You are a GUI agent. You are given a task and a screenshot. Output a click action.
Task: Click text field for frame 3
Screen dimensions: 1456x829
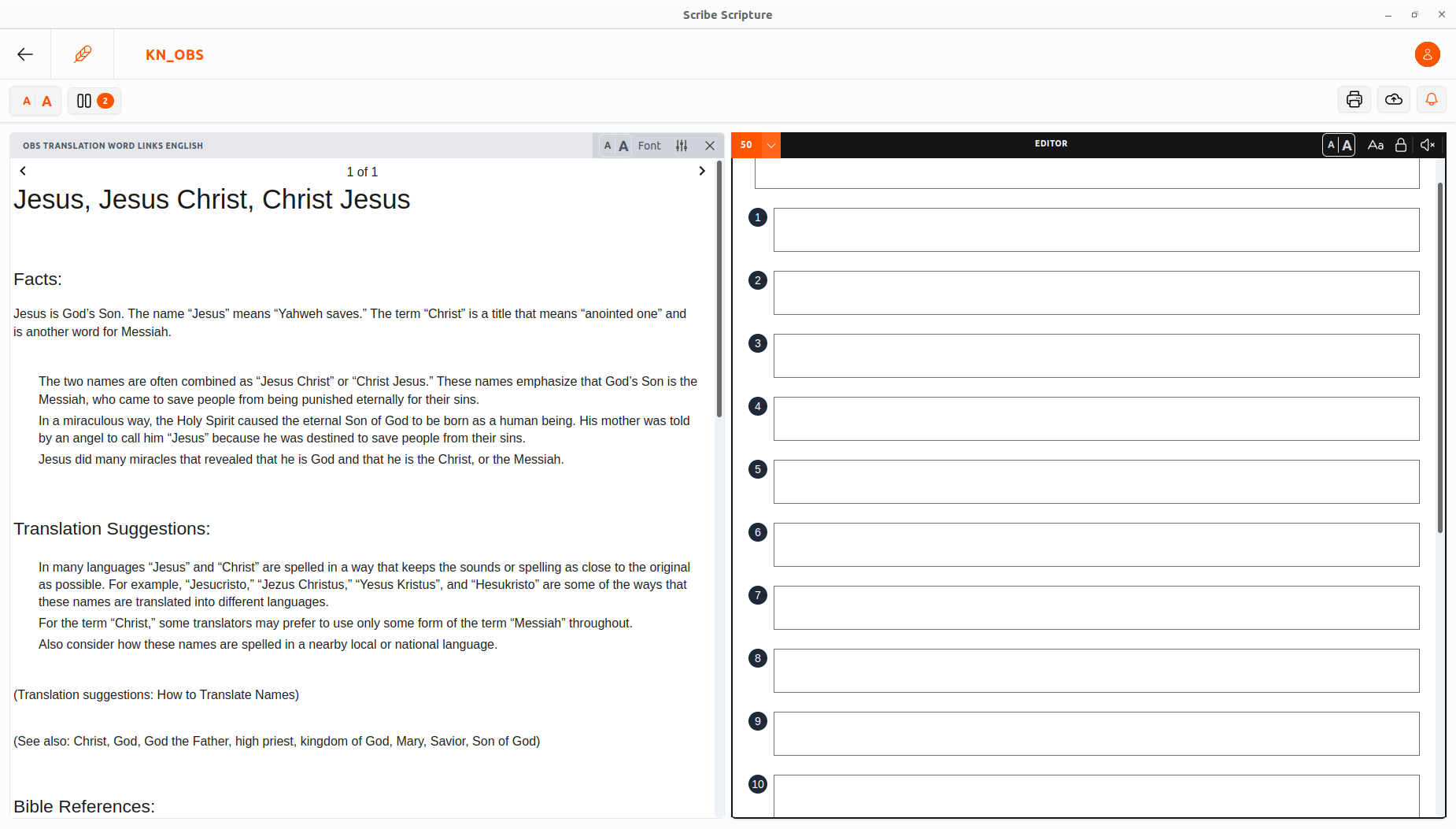1096,356
